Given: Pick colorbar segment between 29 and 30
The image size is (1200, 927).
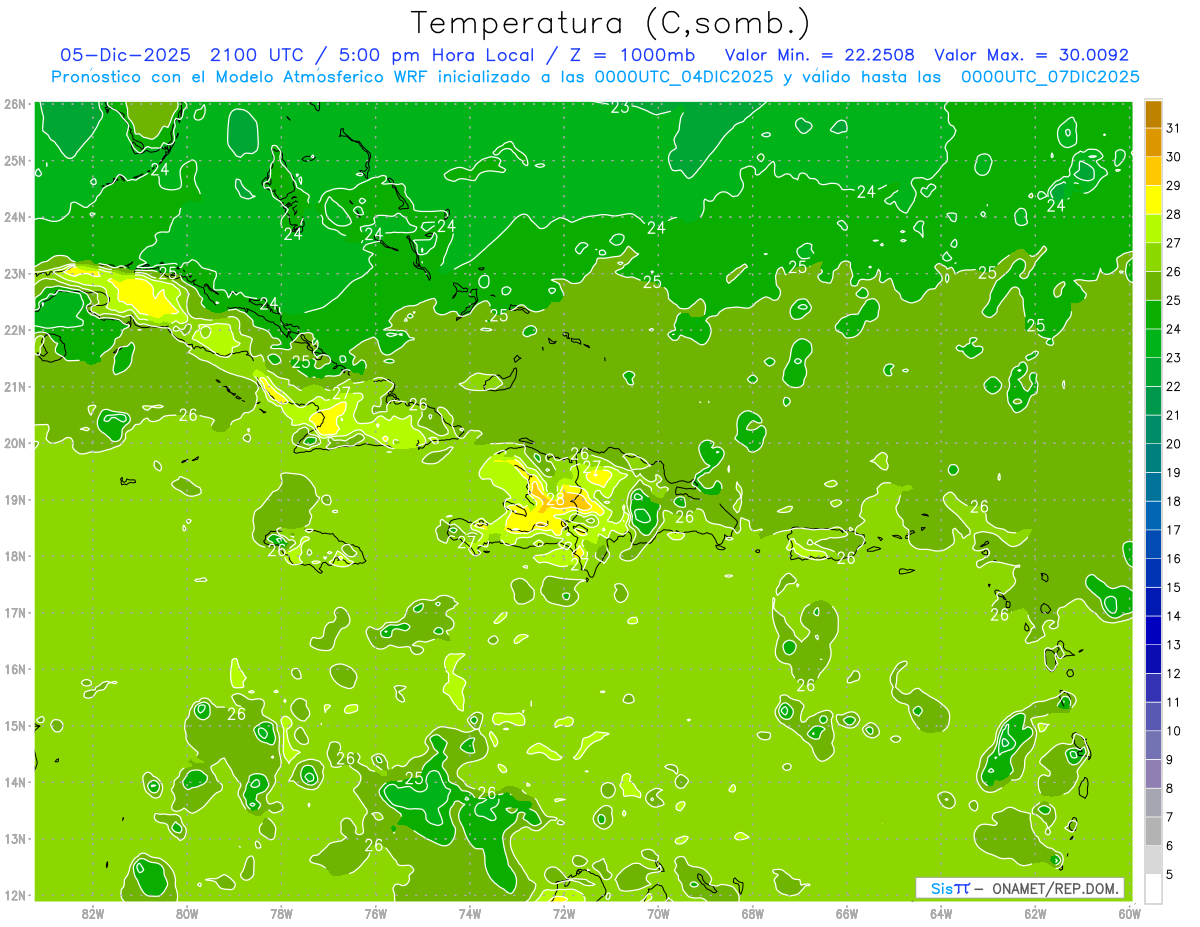Looking at the screenshot, I should tap(1153, 171).
